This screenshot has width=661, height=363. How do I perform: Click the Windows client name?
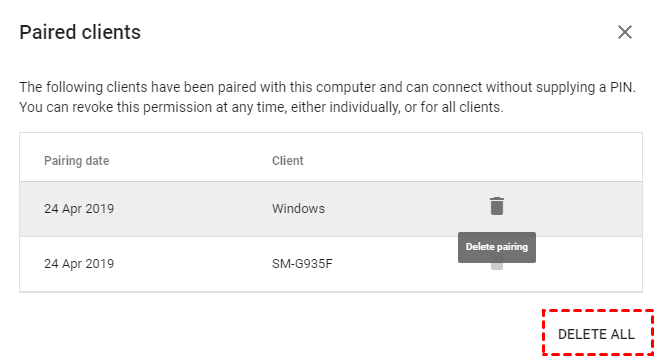(x=298, y=209)
